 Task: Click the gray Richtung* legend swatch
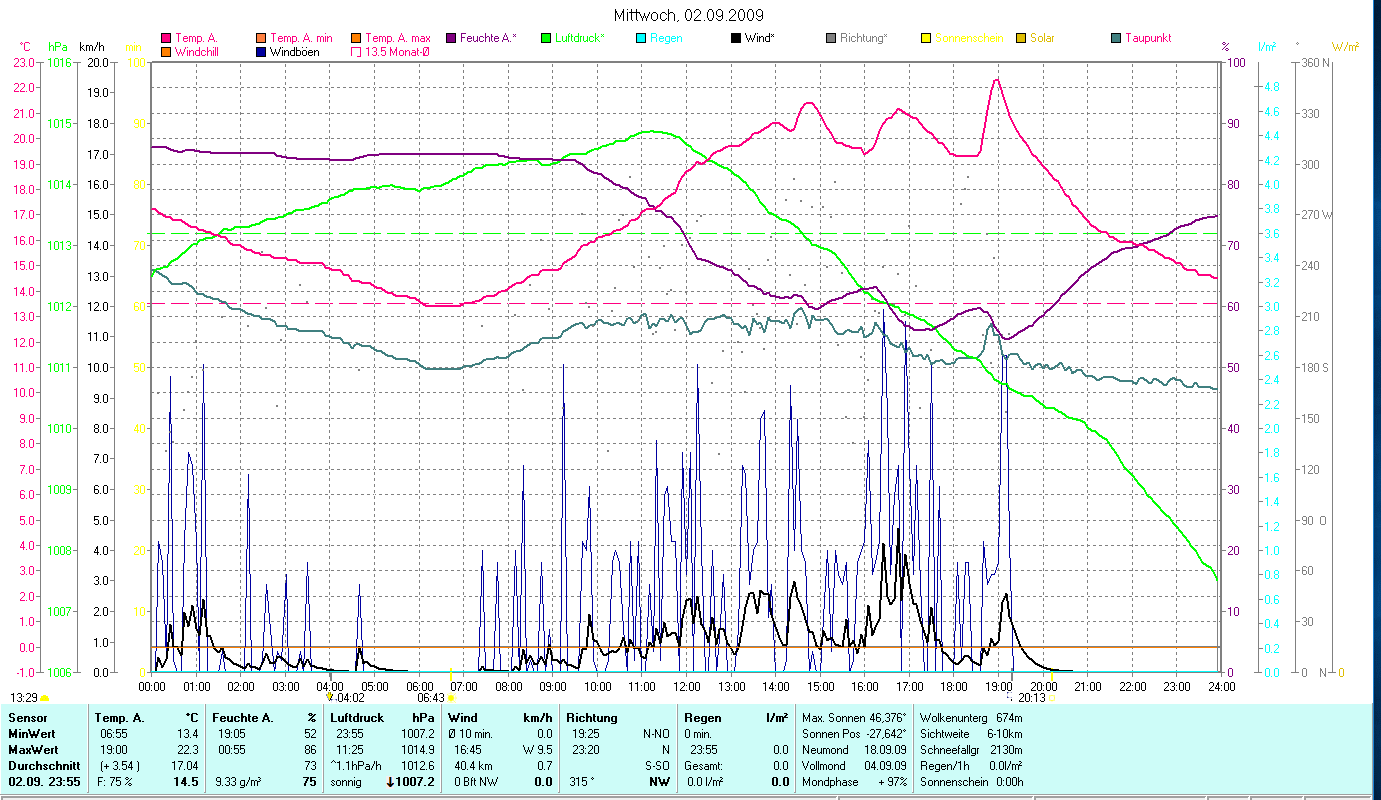pos(831,38)
